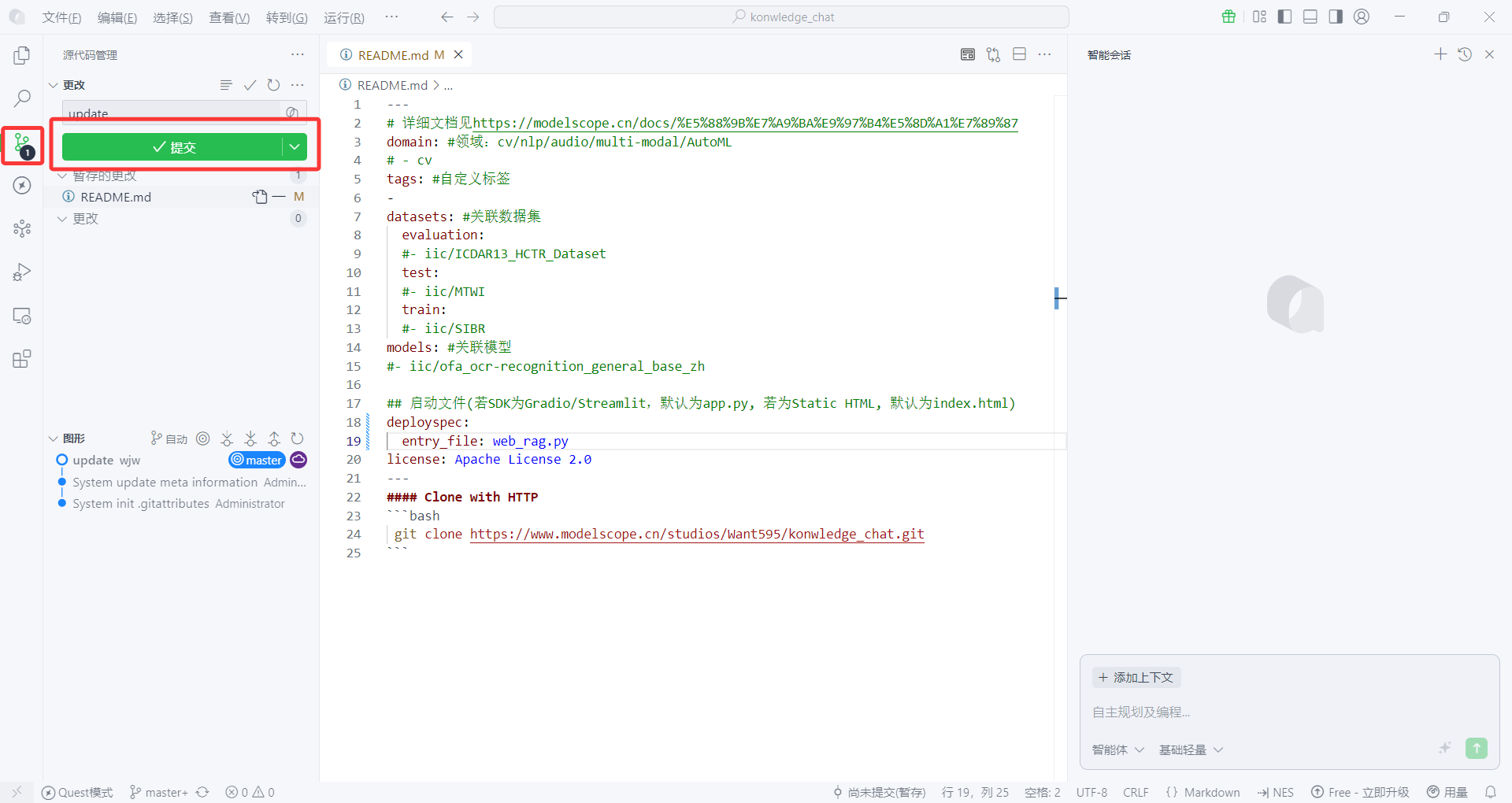Collapse the 暂存的更改 group
Image resolution: width=1512 pixels, height=803 pixels.
pos(62,175)
